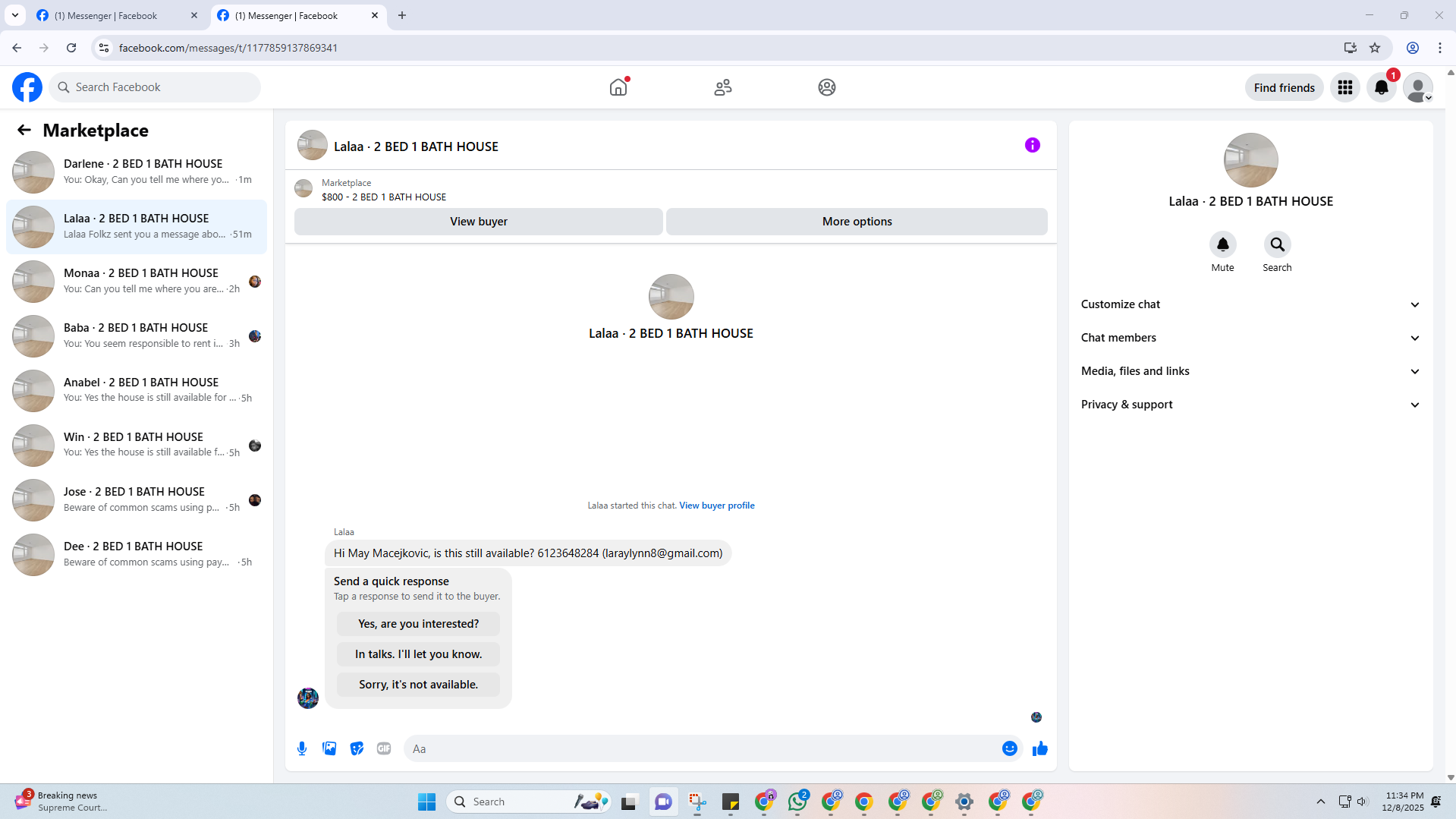The width and height of the screenshot is (1456, 819).
Task: Open Breaking news widget on taskbar
Action: (x=61, y=802)
